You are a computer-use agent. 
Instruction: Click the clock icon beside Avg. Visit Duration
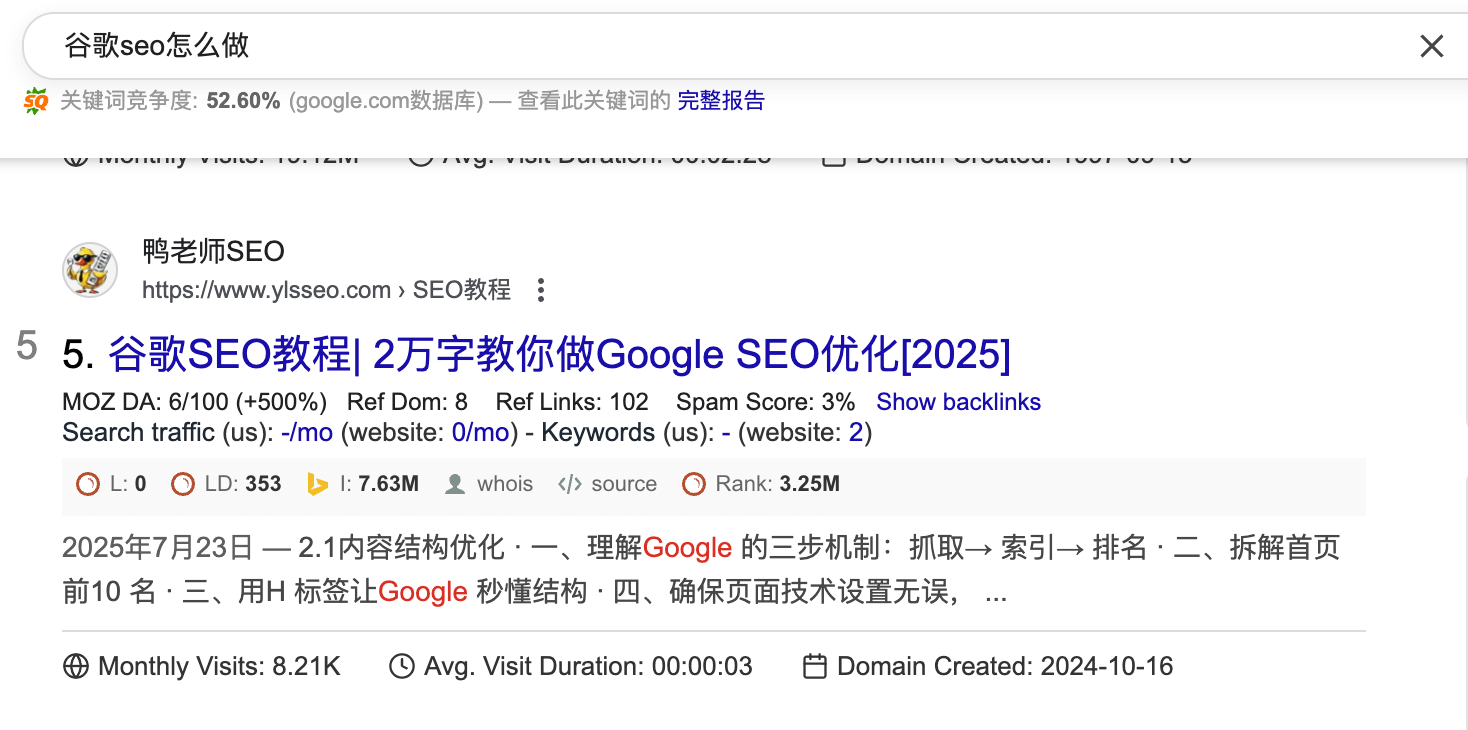(x=402, y=666)
